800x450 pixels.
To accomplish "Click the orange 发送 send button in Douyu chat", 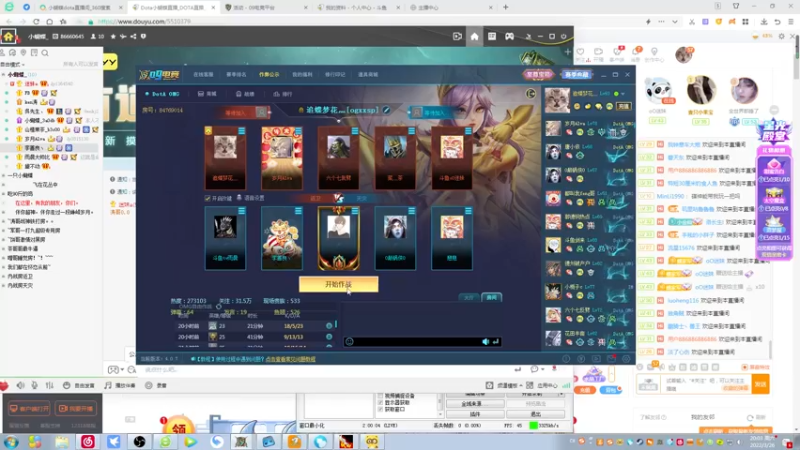I will pos(760,384).
